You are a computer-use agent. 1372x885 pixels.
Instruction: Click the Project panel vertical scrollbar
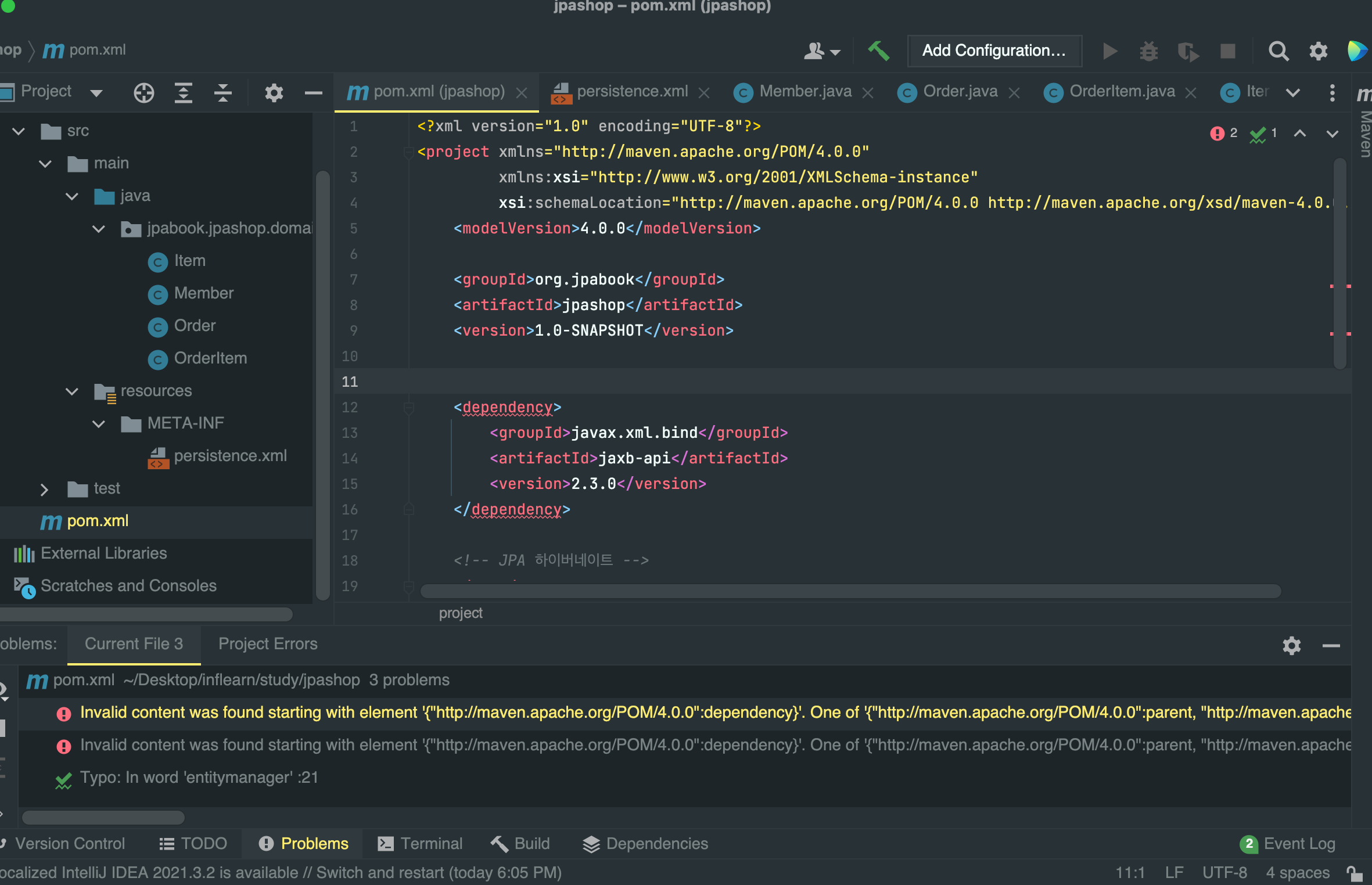coord(323,385)
